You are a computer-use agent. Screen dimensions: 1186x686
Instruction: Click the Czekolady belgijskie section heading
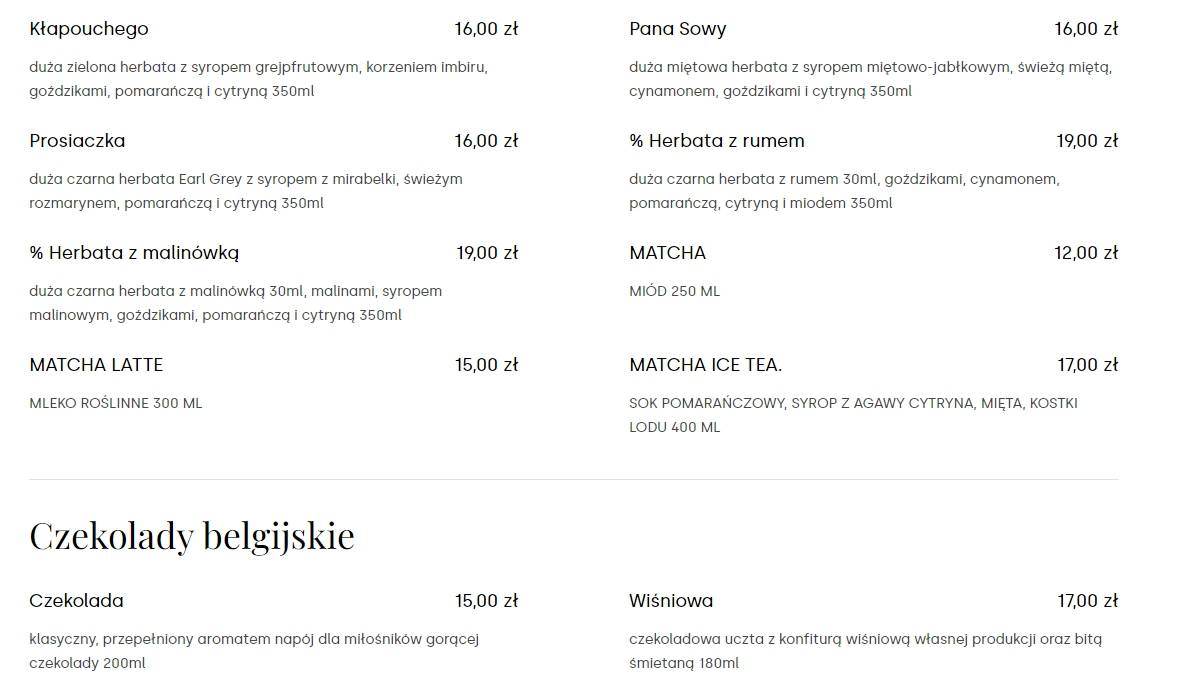[x=191, y=536]
